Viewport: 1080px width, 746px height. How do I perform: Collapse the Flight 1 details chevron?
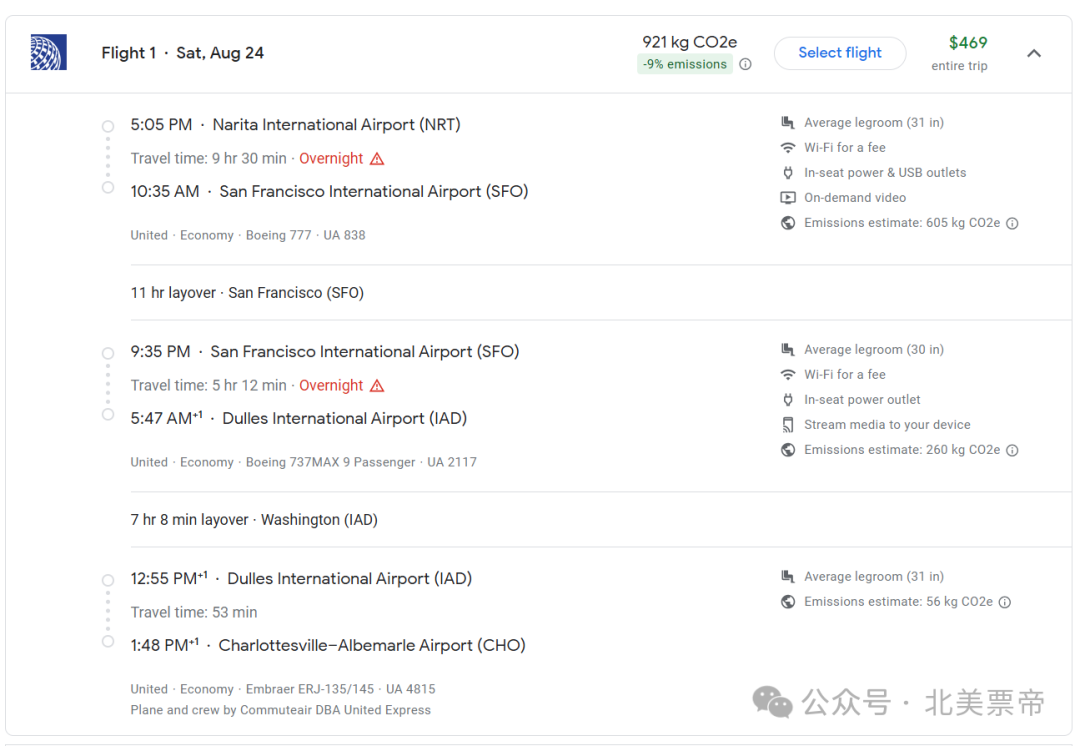(x=1034, y=53)
